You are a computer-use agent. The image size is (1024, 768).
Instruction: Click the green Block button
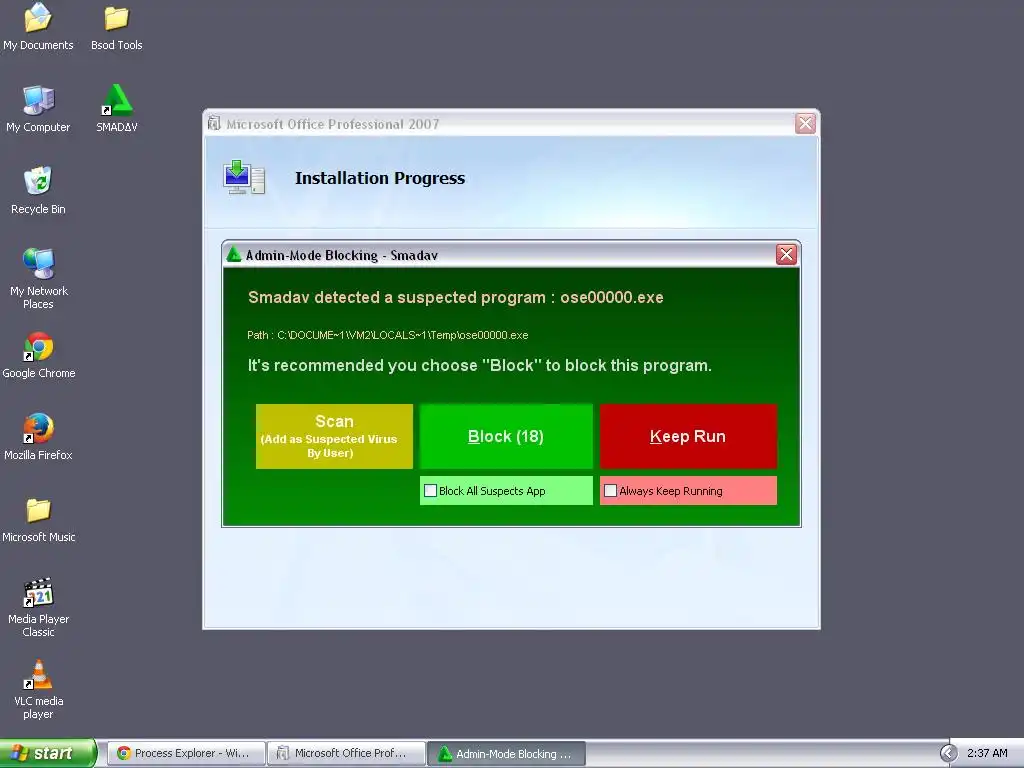[x=506, y=436]
